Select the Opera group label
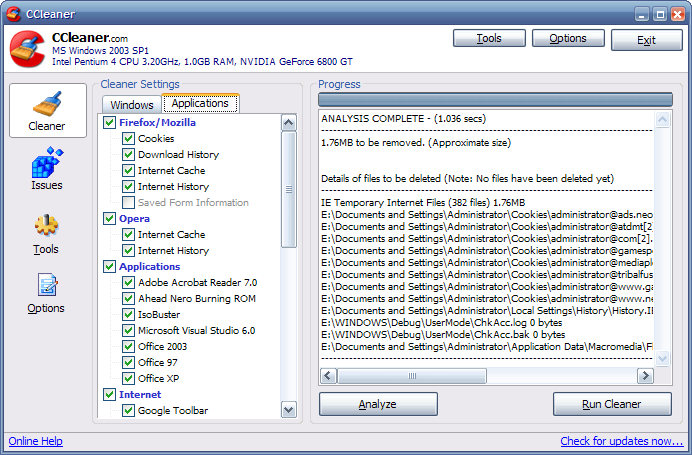 tap(135, 218)
